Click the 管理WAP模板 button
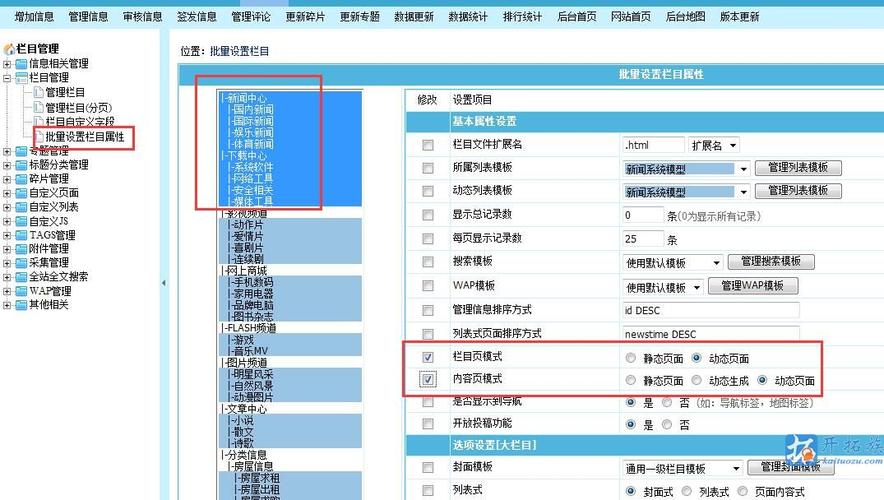The width and height of the screenshot is (884, 500). tap(753, 286)
